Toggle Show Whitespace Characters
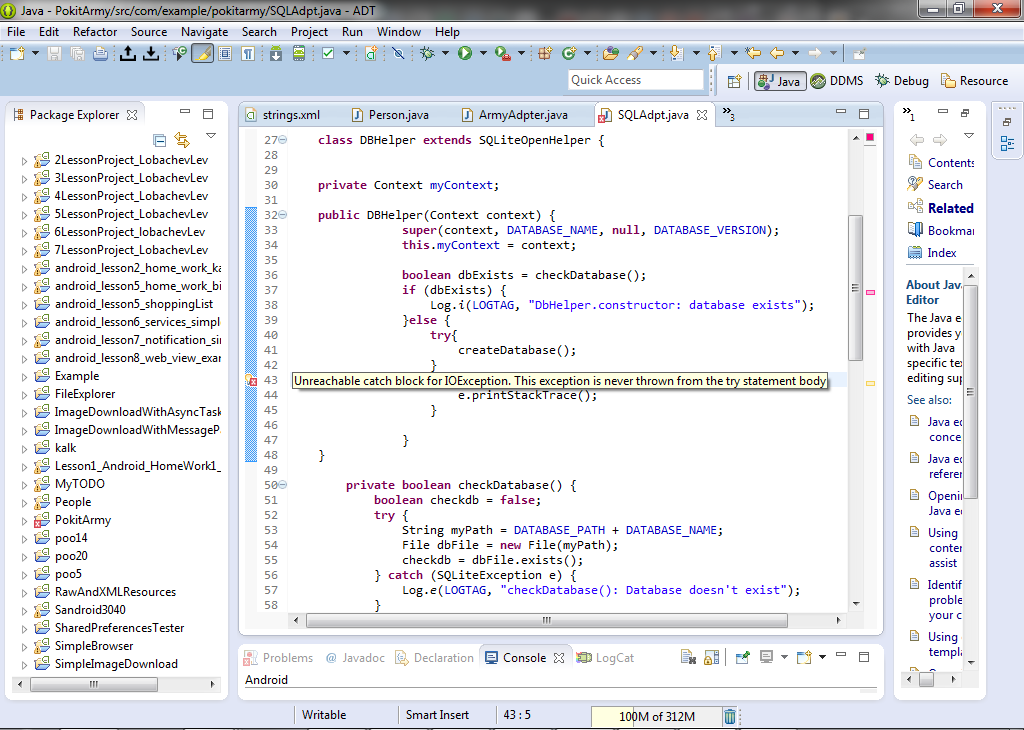 (248, 54)
